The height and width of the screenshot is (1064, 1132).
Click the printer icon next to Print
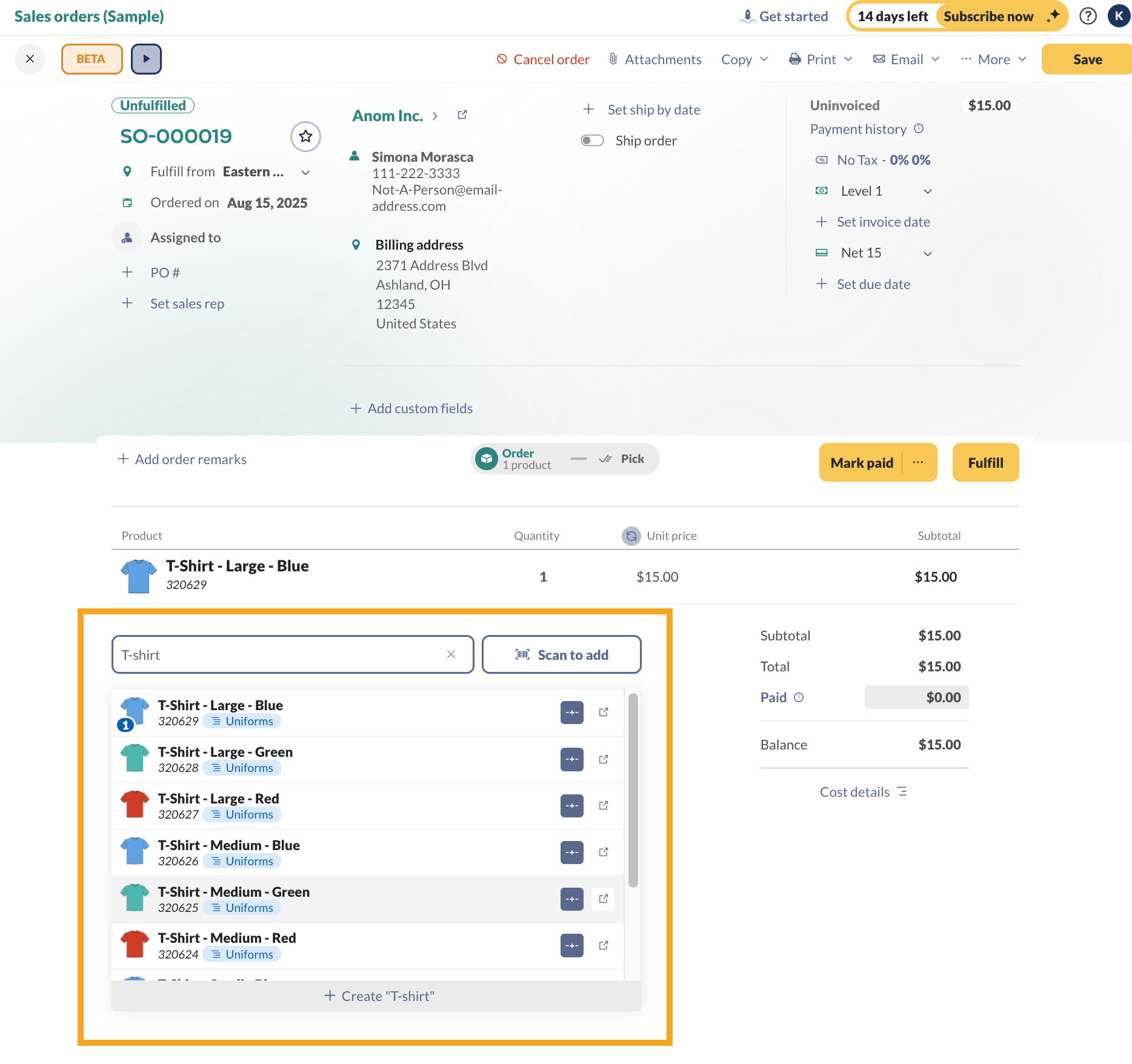point(794,59)
